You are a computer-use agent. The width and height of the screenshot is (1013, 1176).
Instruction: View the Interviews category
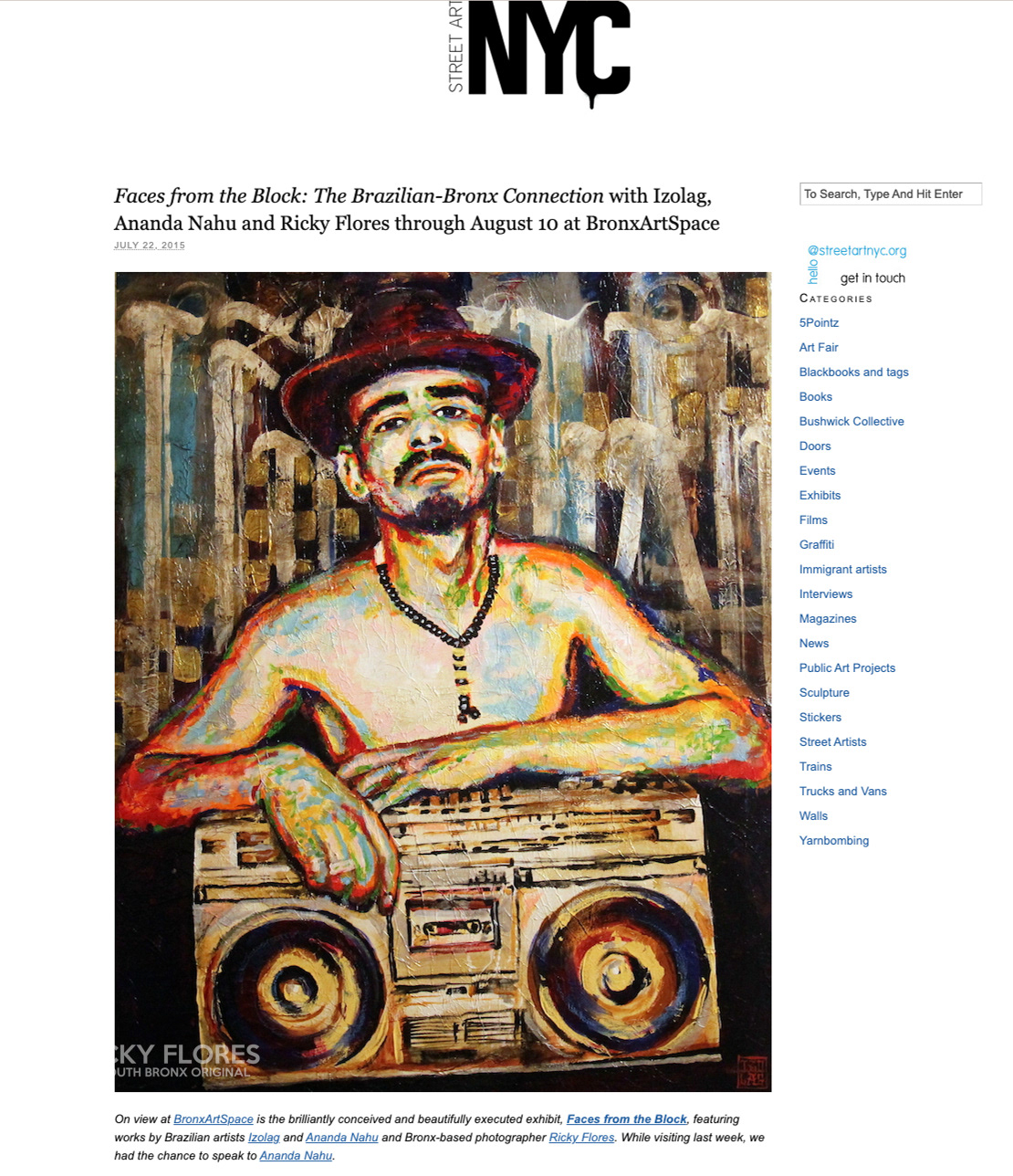[x=826, y=593]
